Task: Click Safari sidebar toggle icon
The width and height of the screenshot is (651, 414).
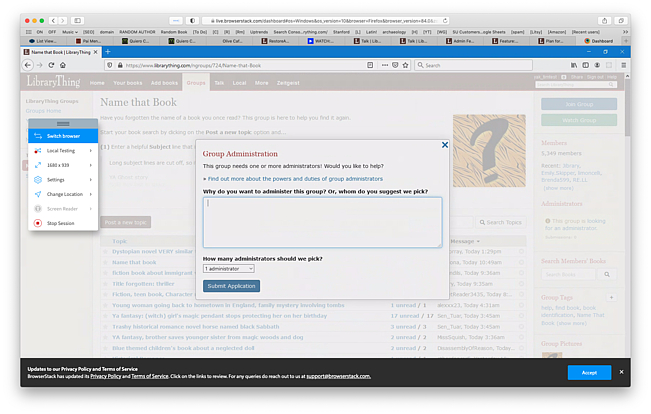Action: pos(77,20)
